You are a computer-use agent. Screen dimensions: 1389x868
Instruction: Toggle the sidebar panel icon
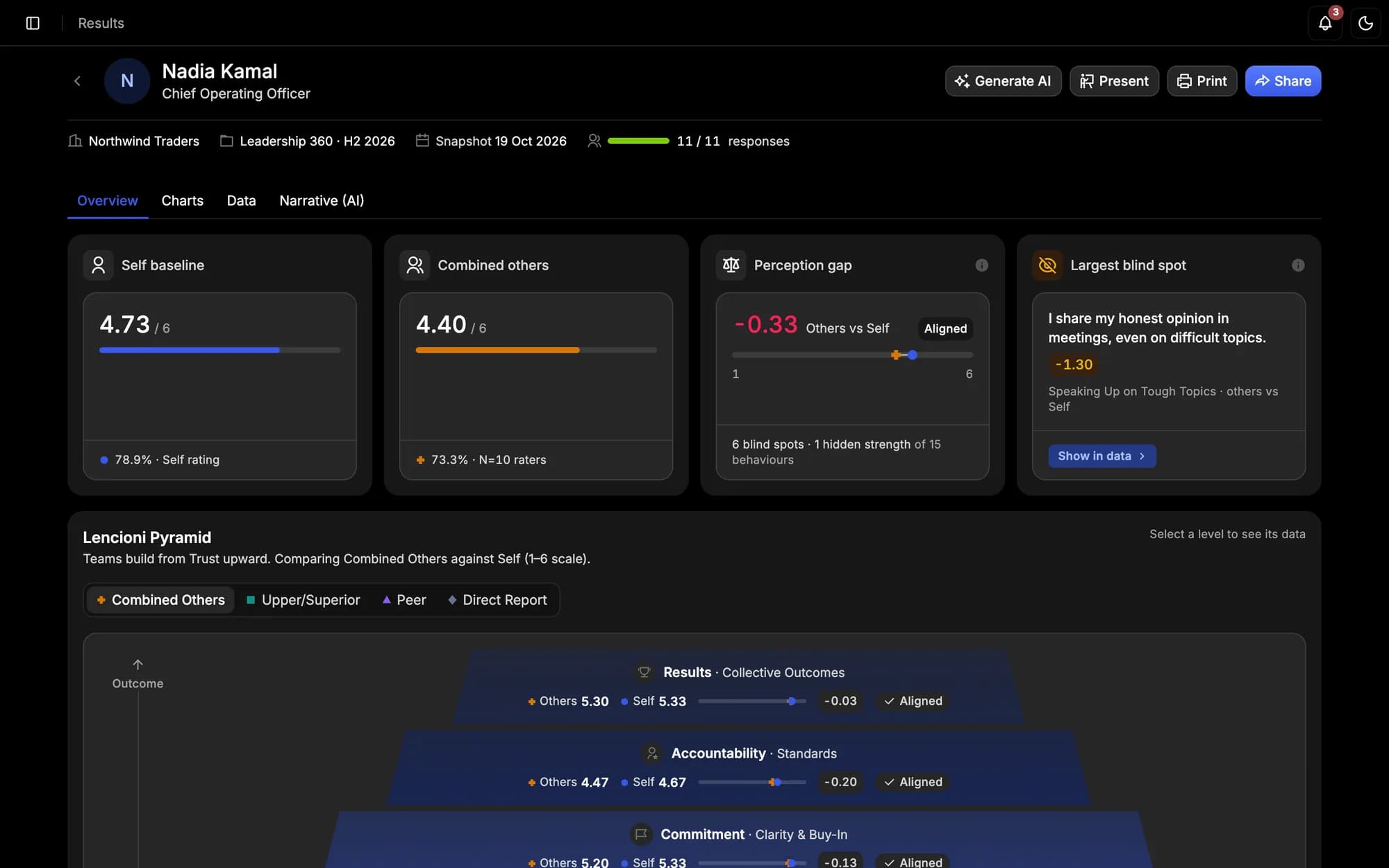click(x=33, y=23)
